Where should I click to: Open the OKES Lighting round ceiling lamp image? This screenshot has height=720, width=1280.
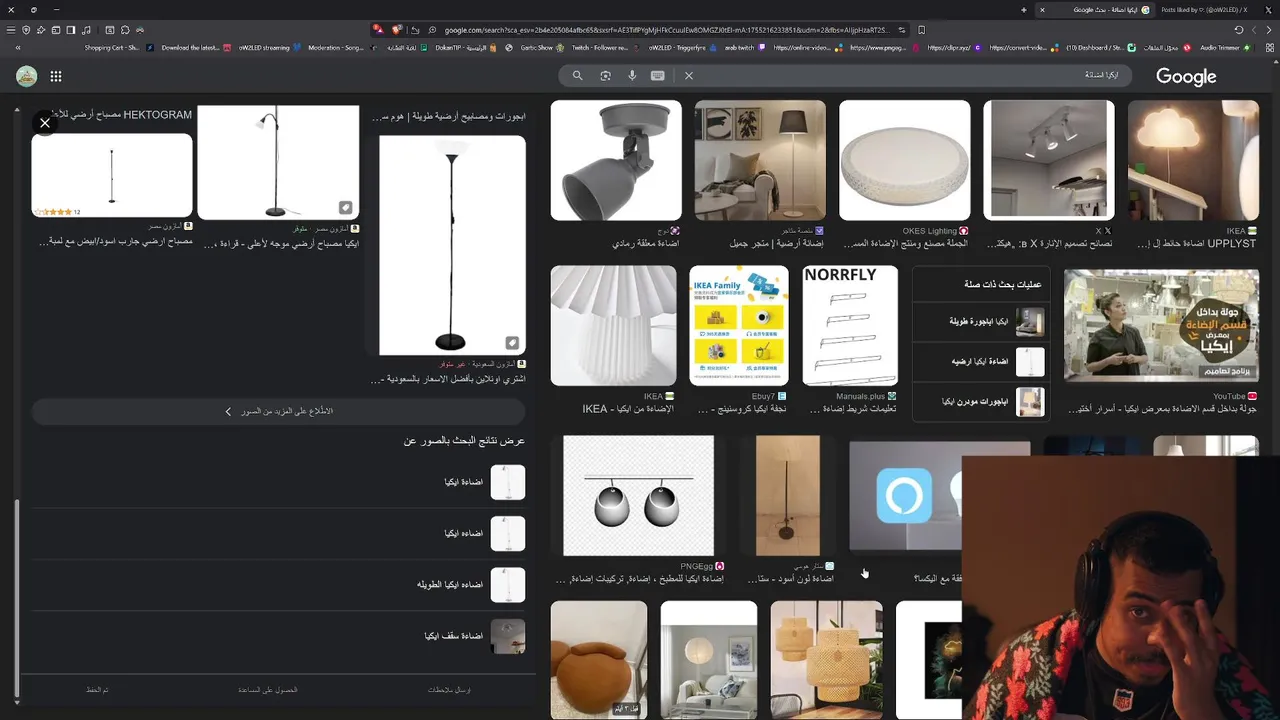904,160
